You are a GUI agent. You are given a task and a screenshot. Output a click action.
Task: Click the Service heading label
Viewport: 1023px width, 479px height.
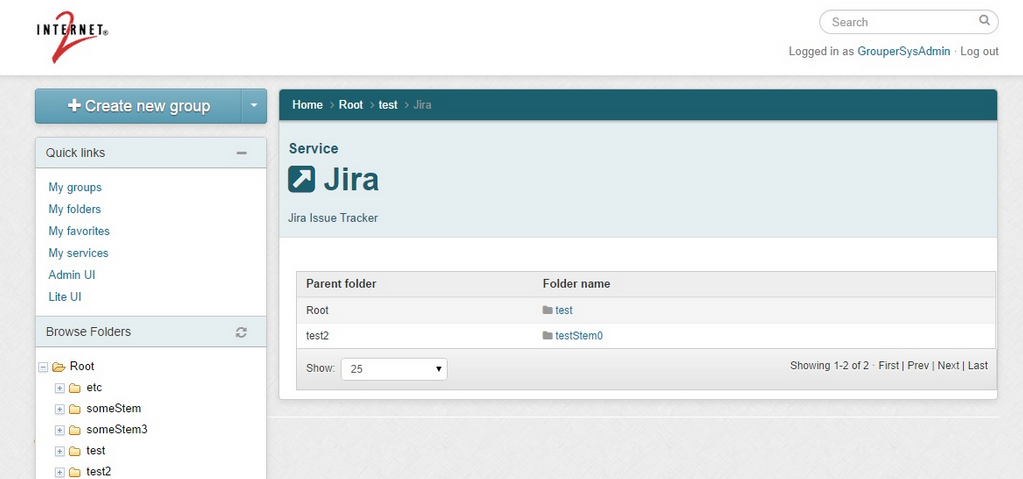[313, 149]
